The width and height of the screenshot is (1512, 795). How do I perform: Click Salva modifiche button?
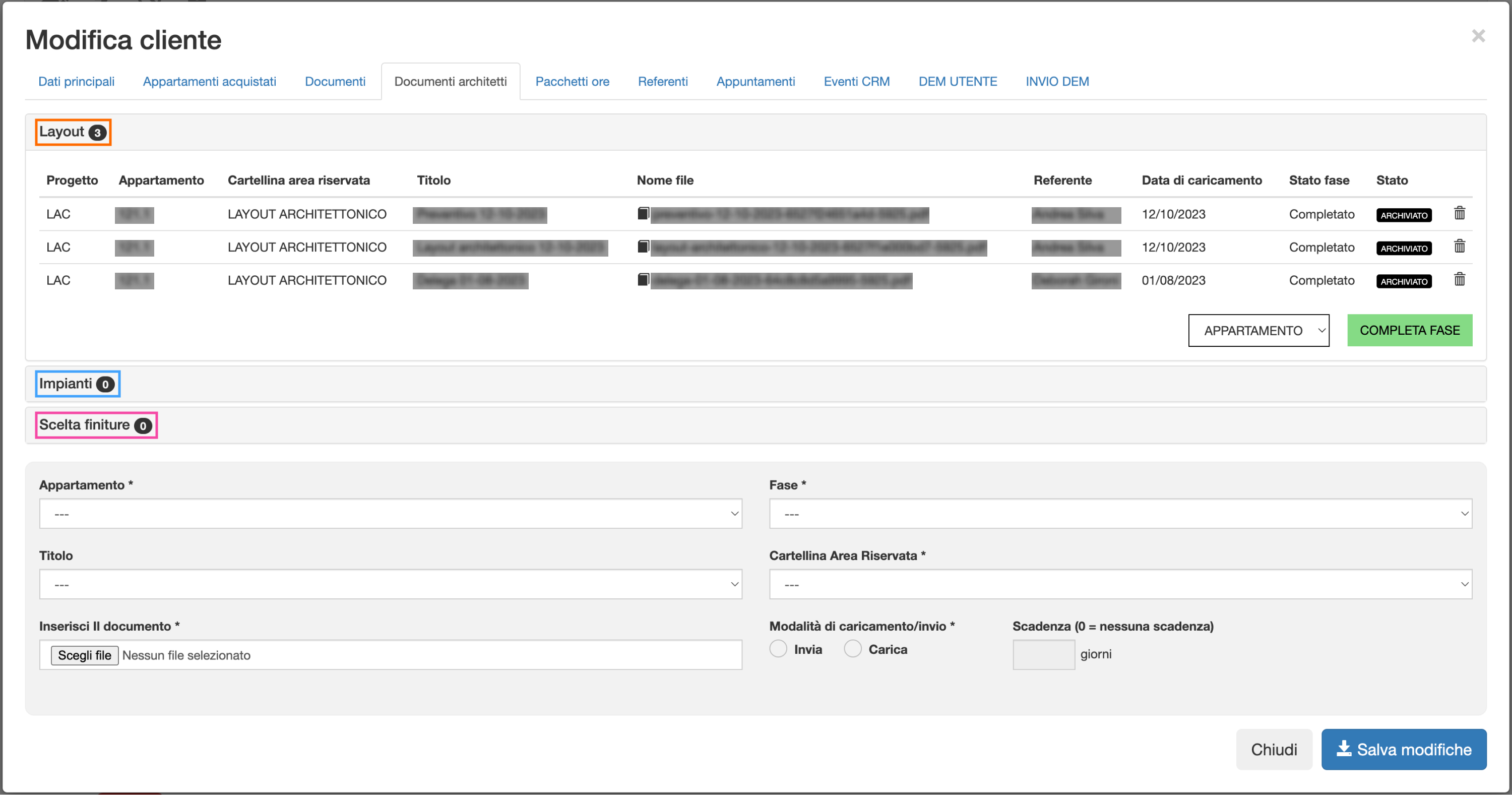1404,749
